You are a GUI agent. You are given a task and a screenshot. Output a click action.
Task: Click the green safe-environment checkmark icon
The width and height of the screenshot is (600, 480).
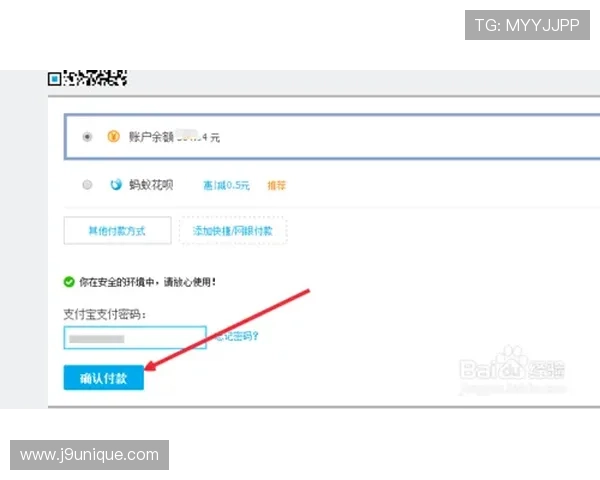click(x=69, y=282)
